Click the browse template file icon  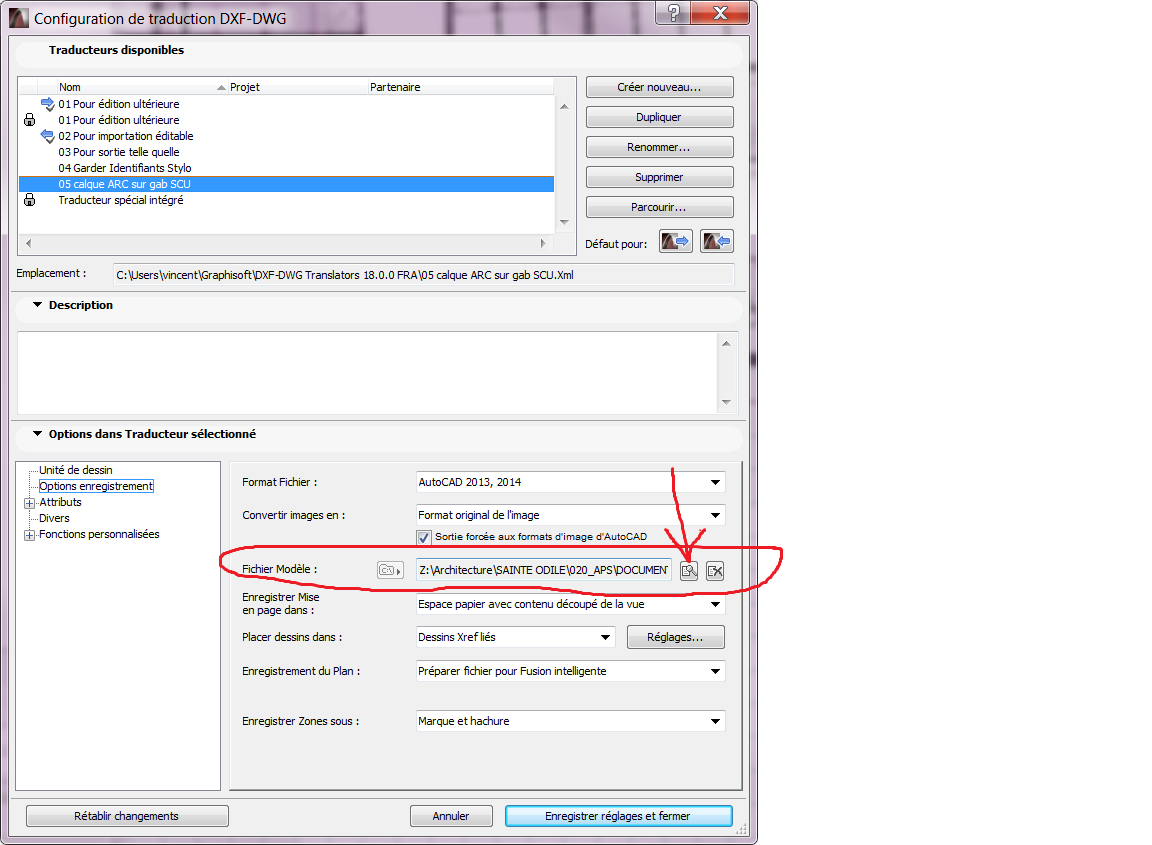[688, 570]
